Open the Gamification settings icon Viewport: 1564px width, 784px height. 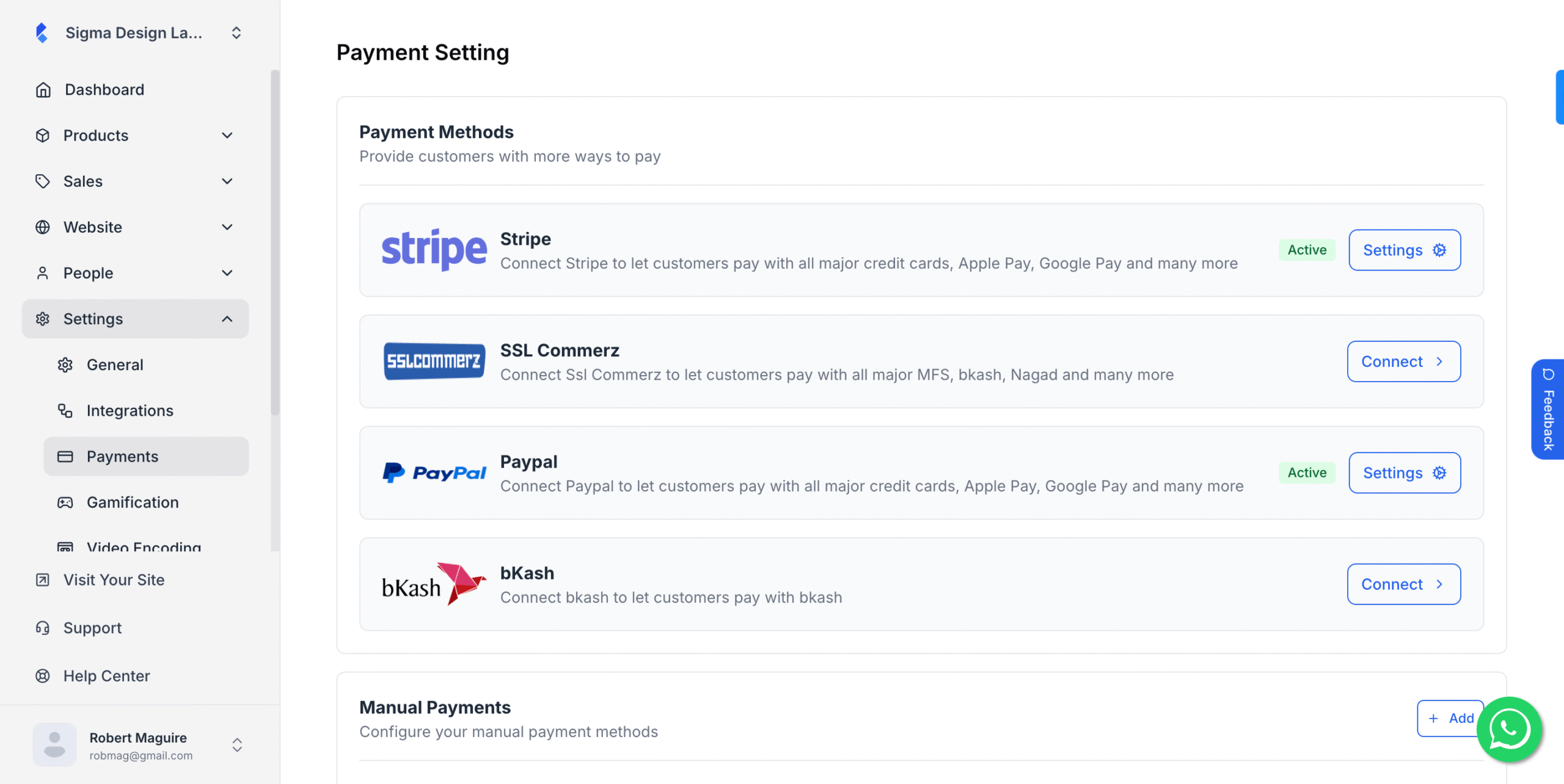tap(65, 502)
